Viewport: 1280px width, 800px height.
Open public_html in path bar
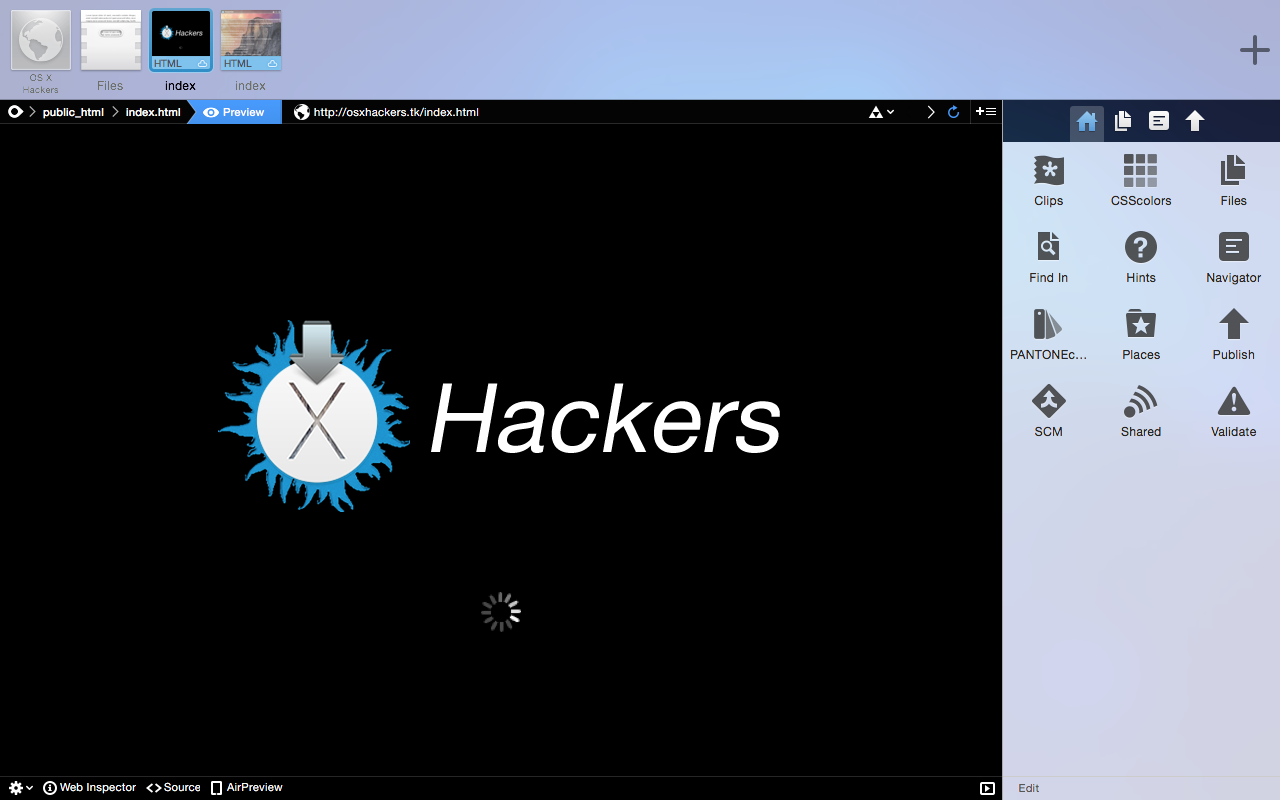point(73,112)
